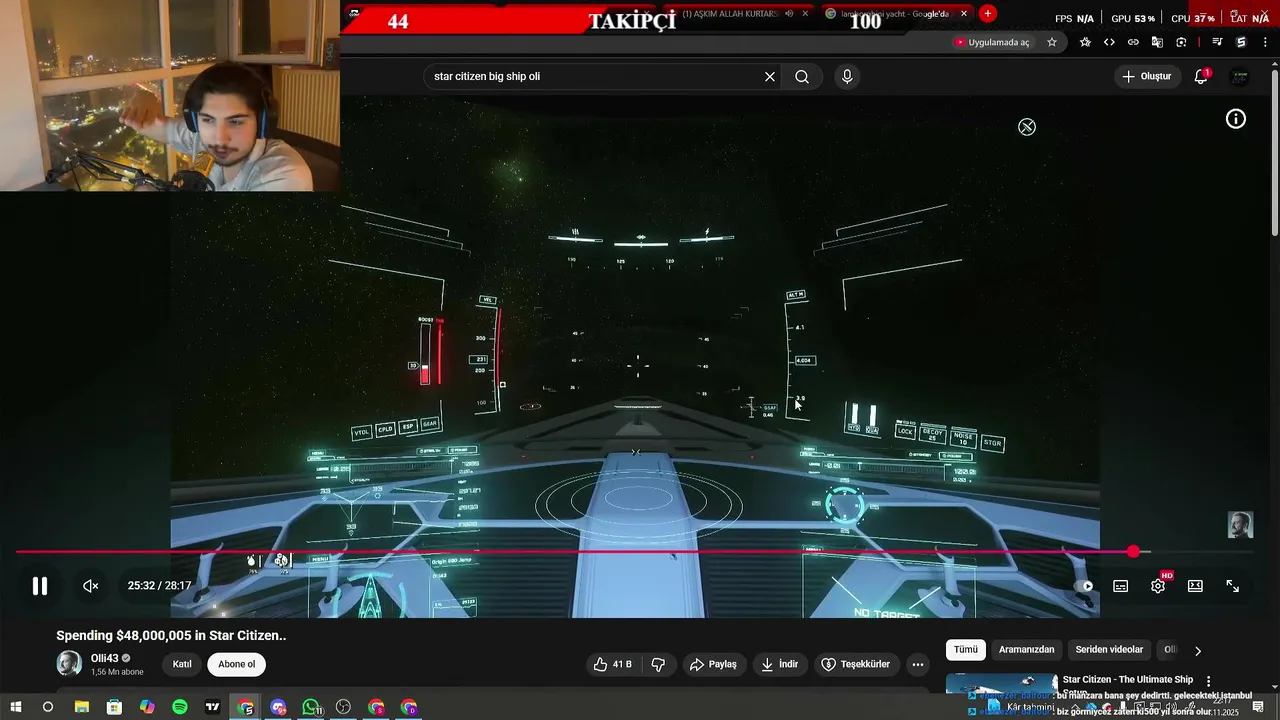Open 'Star Citizen - The Ultimate Ship' suggested video
The height and width of the screenshot is (720, 1280).
(x=1128, y=680)
